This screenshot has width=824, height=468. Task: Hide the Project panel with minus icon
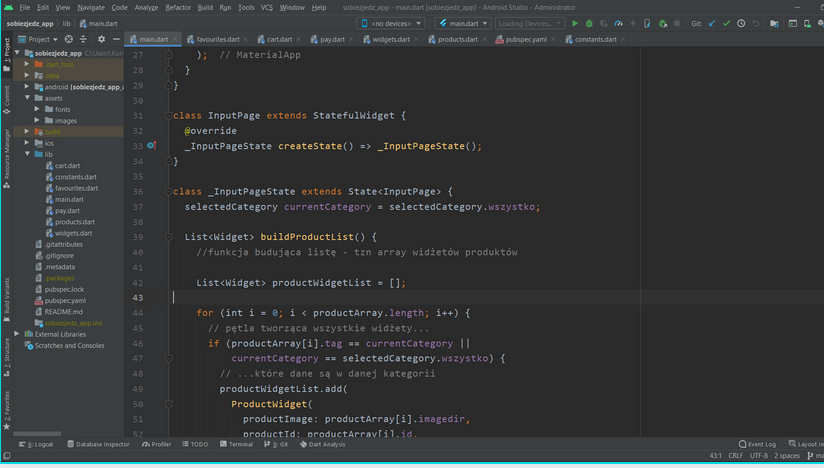tap(116, 39)
